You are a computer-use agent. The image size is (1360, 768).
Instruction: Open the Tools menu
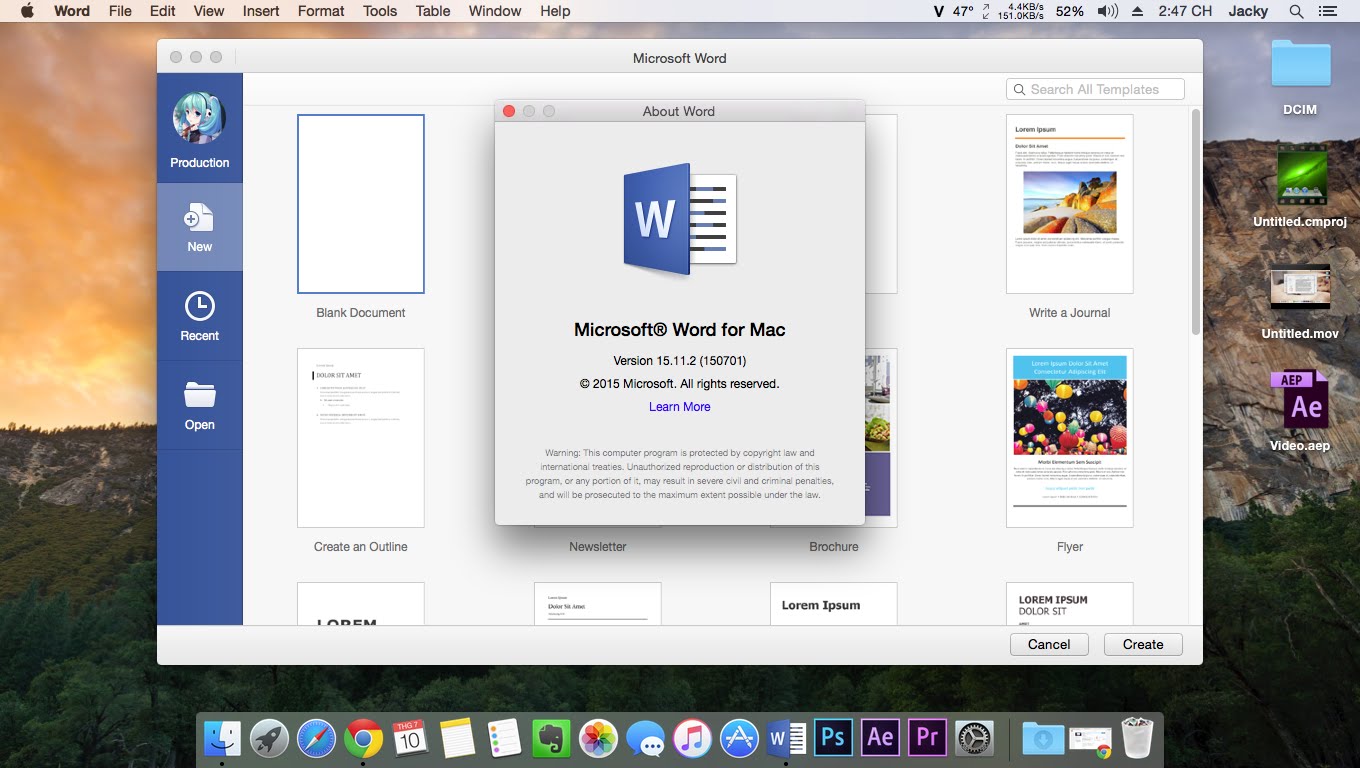379,11
